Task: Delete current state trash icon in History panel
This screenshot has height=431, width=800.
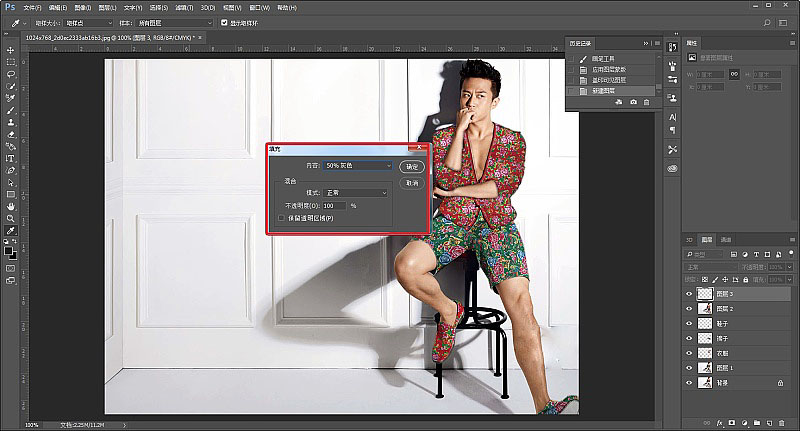Action: [x=646, y=102]
